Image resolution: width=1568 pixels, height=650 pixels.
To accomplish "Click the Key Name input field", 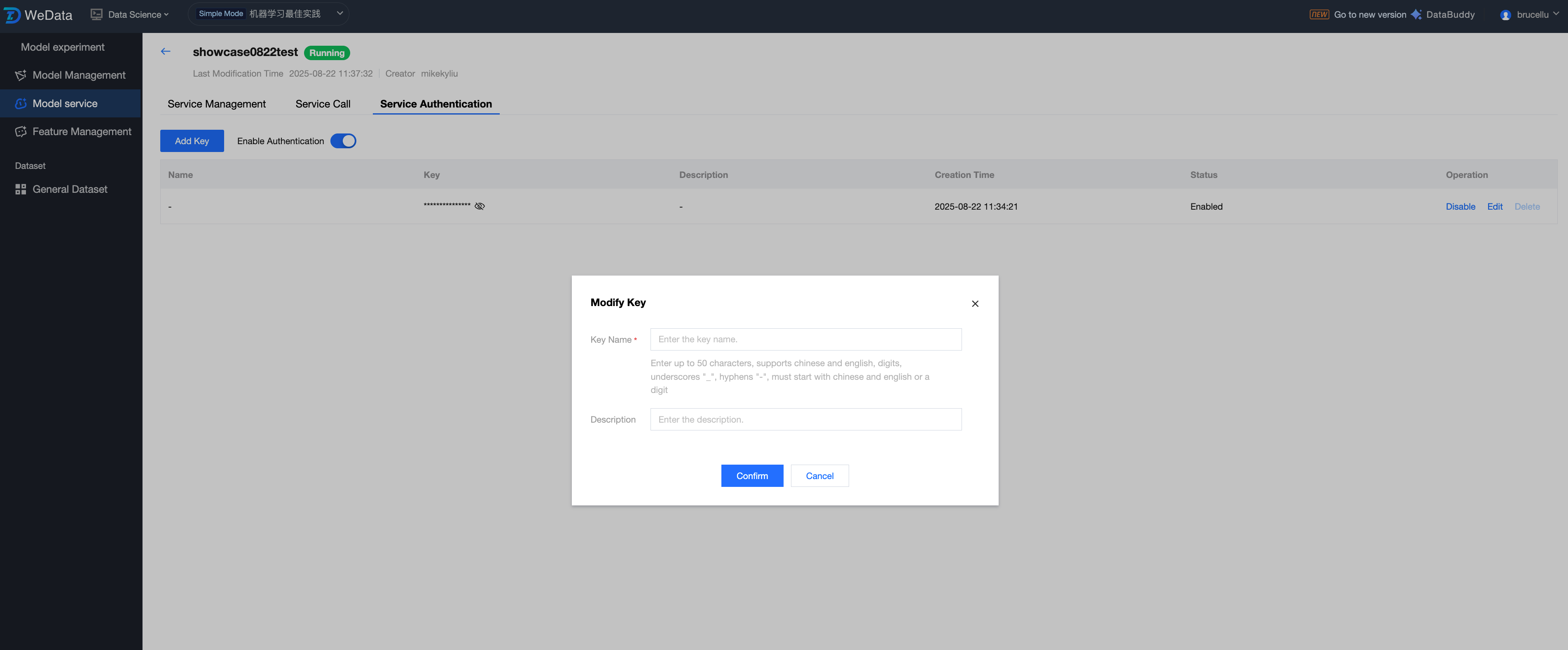I will [805, 339].
